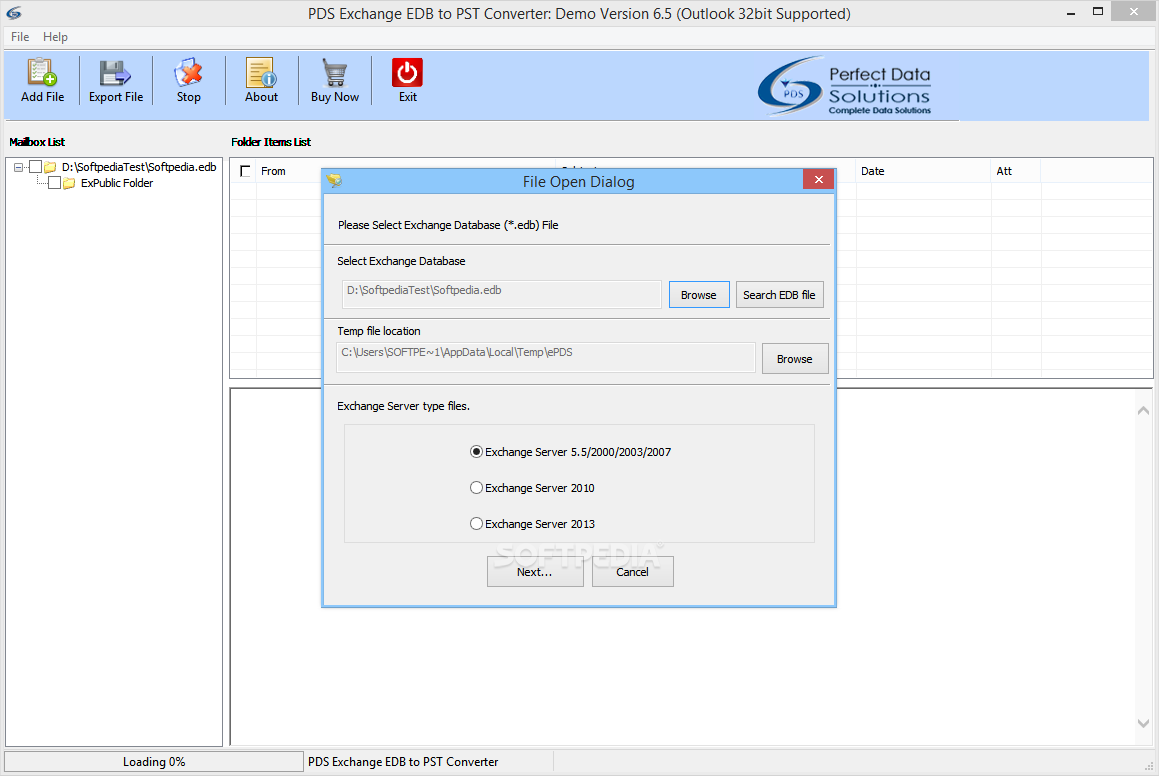
Task: Click 'PDS Exchange EDB to PST Converter' status text
Action: (x=403, y=761)
